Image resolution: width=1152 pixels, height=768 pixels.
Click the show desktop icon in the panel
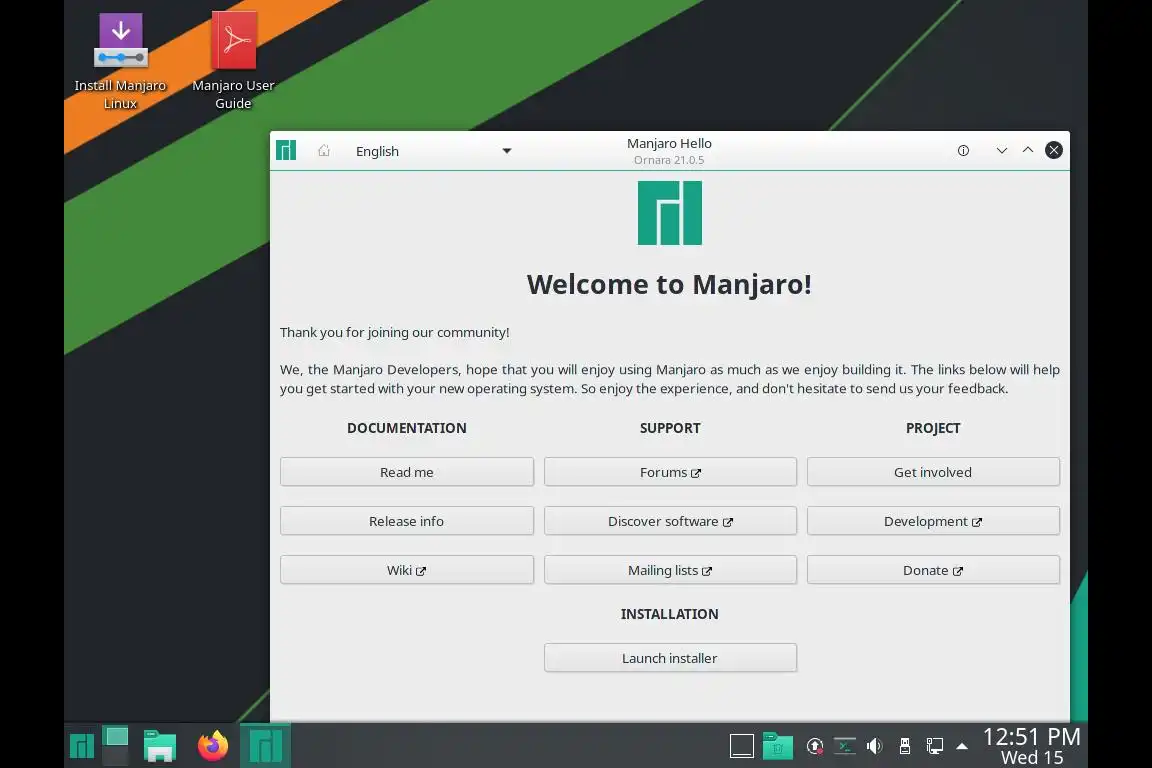click(741, 746)
